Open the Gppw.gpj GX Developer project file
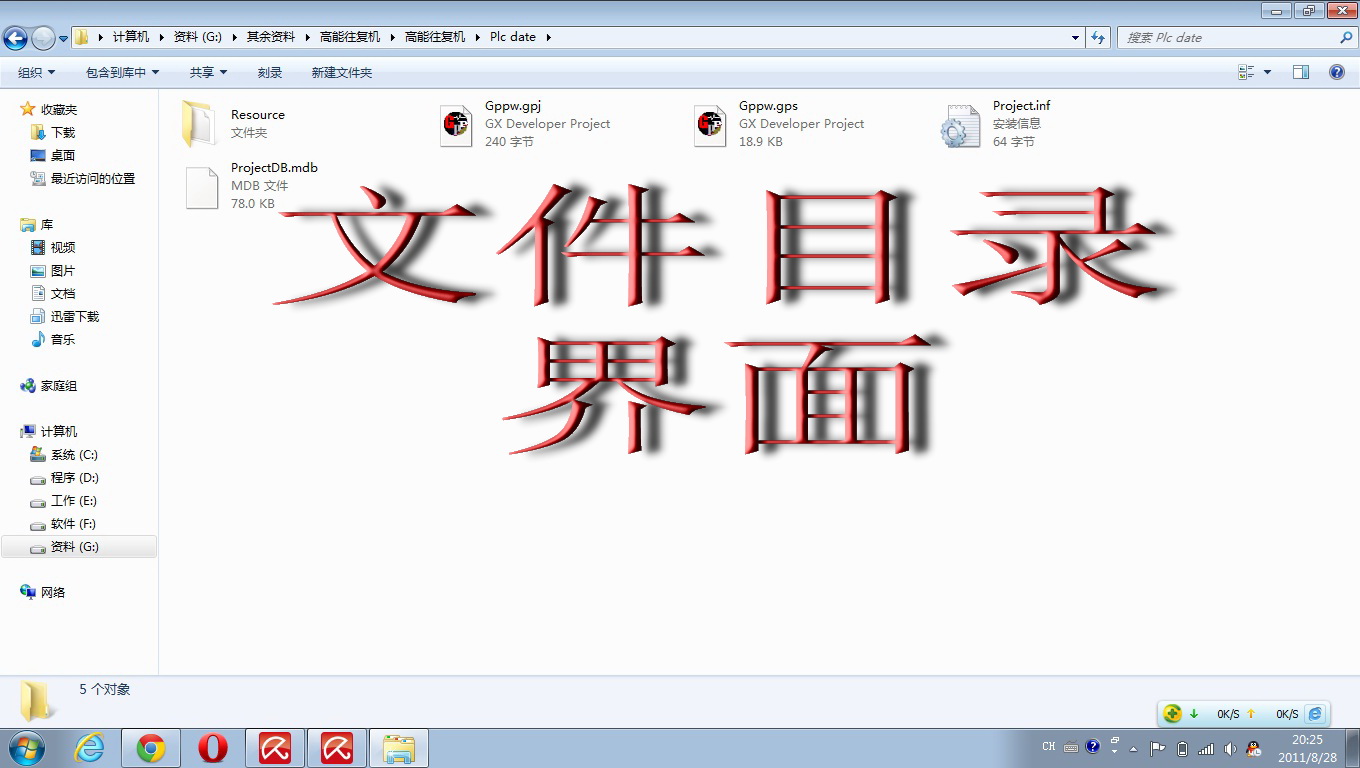 (456, 125)
